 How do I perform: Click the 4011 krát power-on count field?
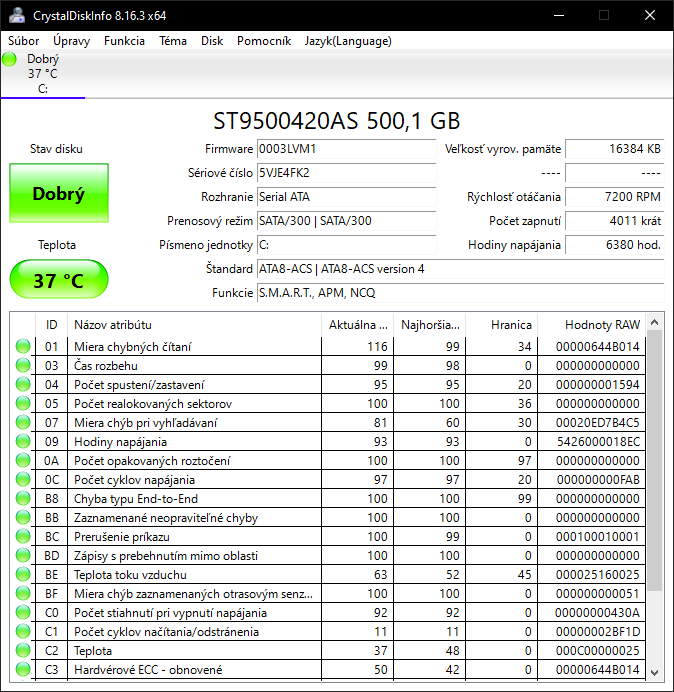(614, 221)
